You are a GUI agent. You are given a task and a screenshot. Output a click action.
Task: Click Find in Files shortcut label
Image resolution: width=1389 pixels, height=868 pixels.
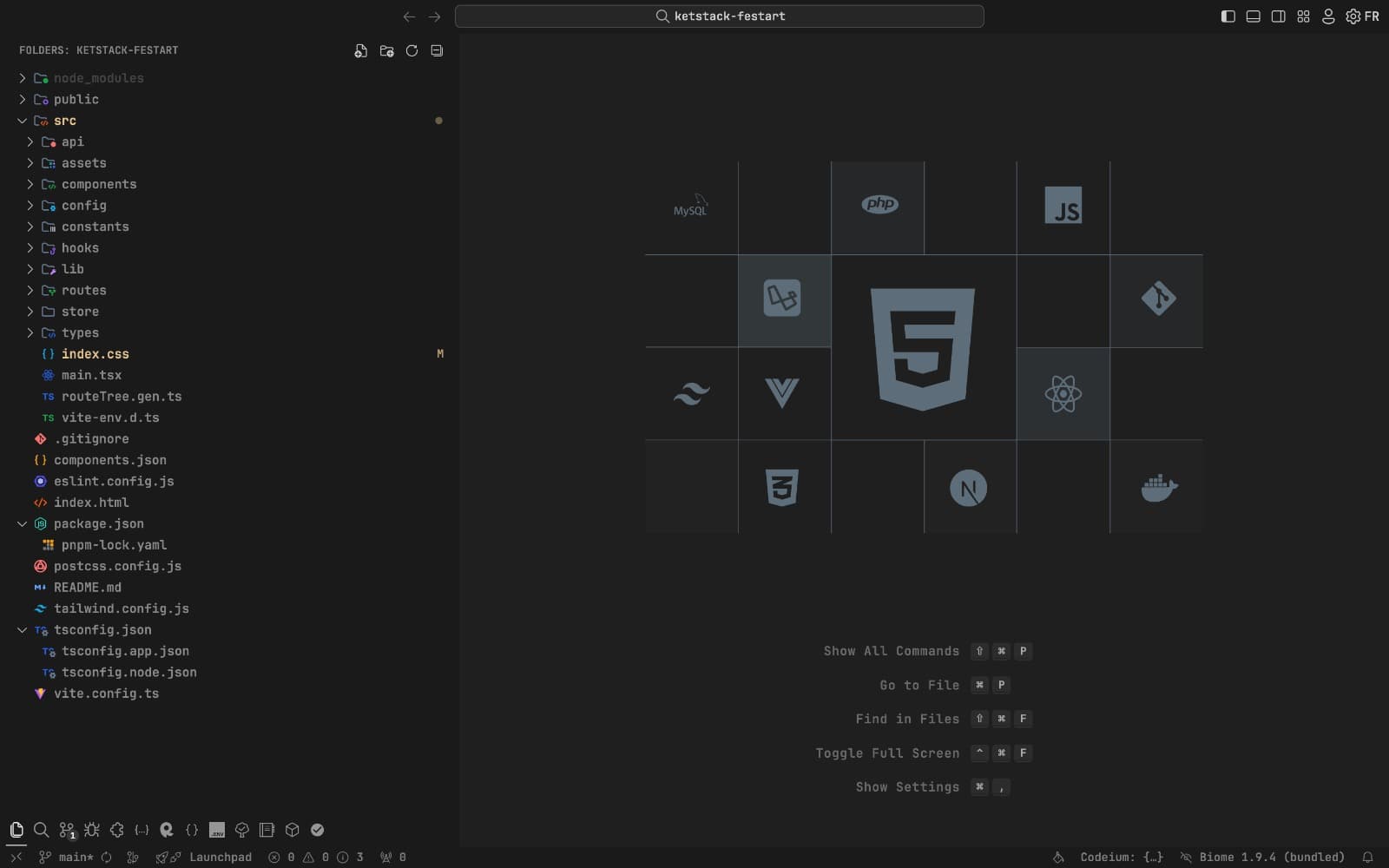(907, 719)
